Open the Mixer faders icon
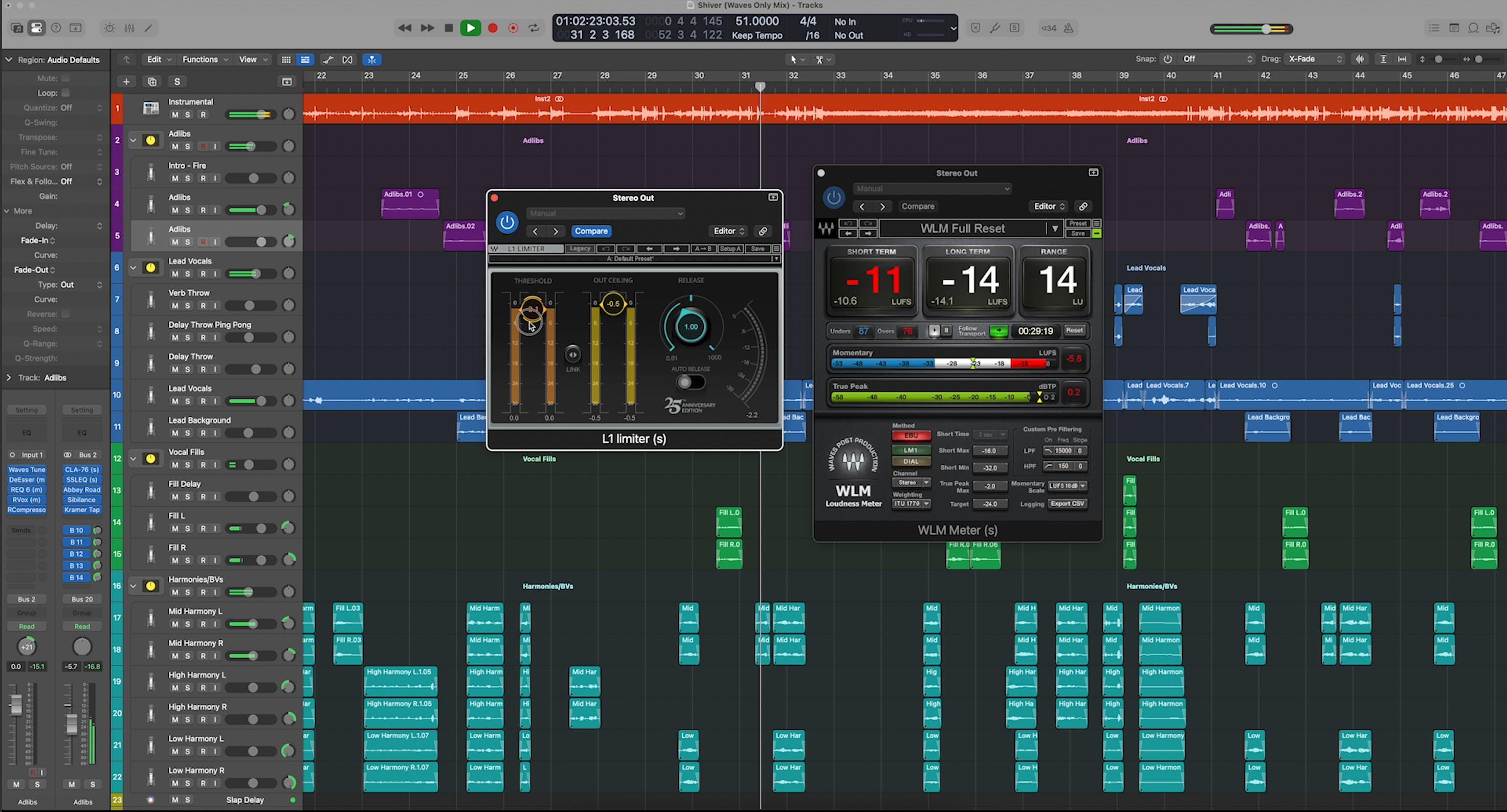The height and width of the screenshot is (812, 1507). point(129,28)
